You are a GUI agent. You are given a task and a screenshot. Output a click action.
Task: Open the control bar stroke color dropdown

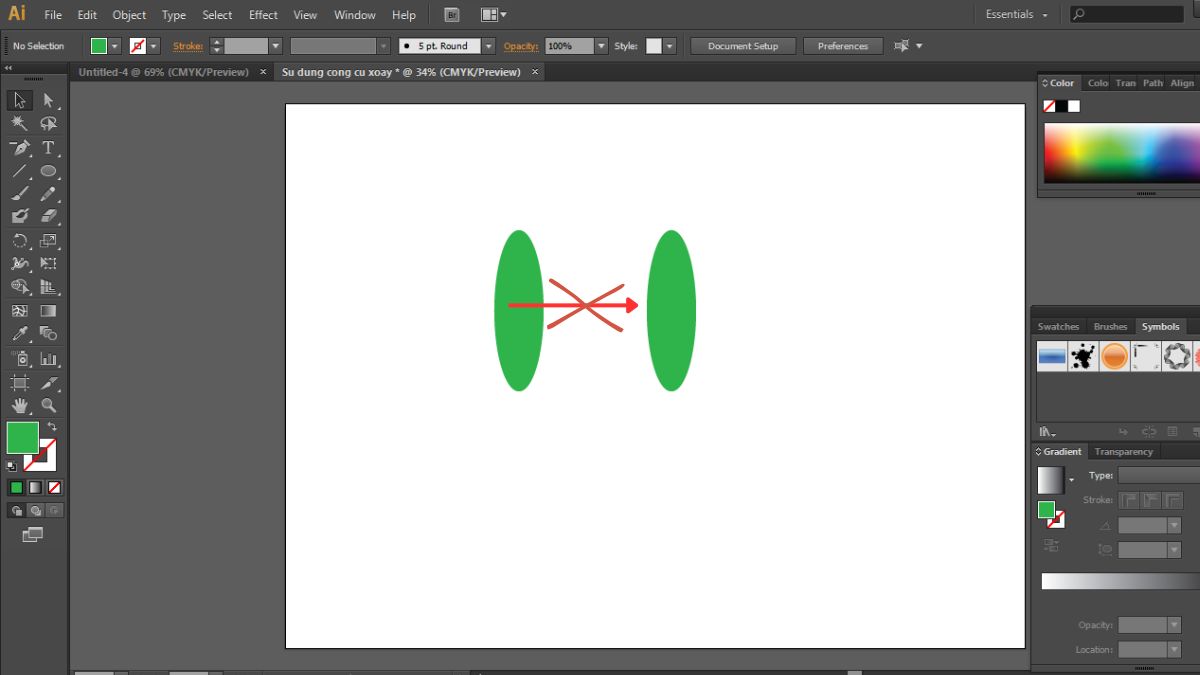tap(154, 46)
